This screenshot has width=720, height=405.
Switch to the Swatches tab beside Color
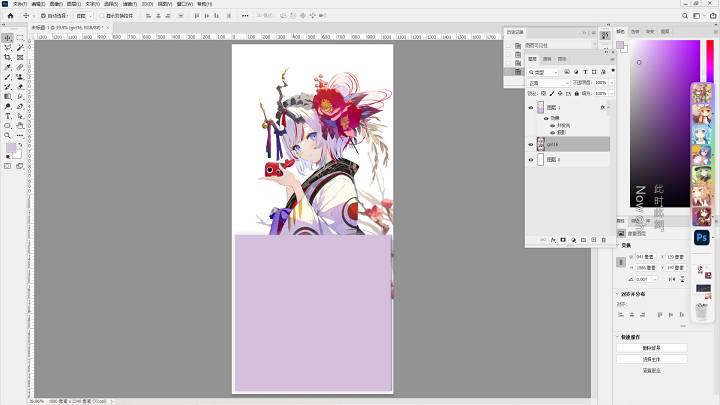635,32
